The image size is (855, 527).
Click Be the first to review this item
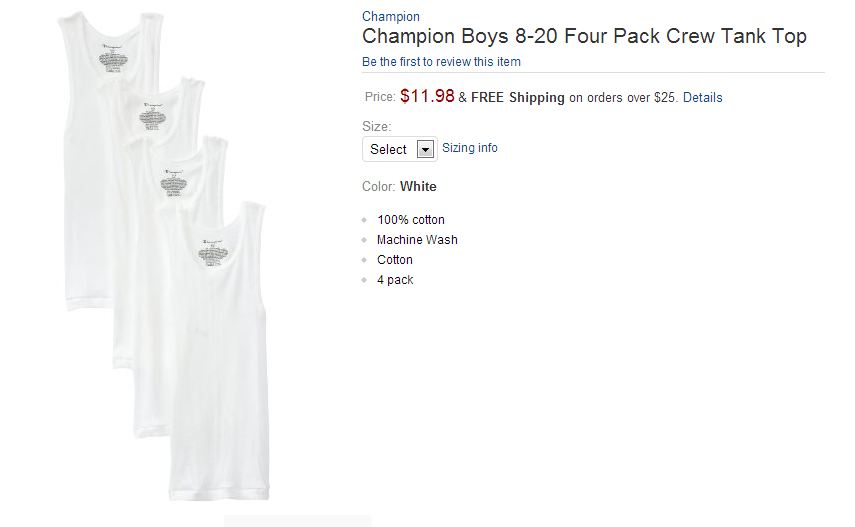click(x=441, y=62)
